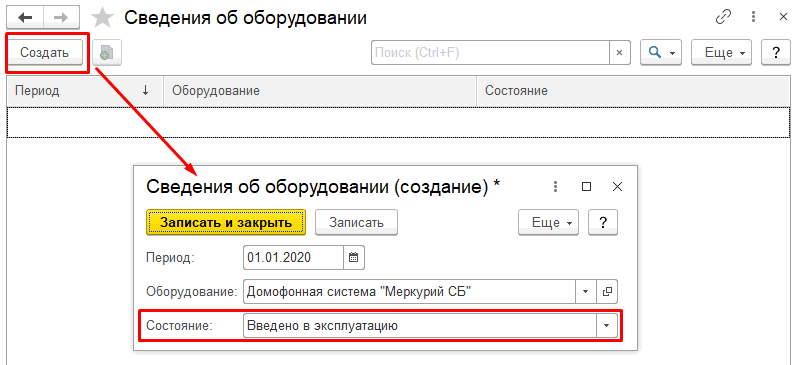Sort by the Период column header

85,91
